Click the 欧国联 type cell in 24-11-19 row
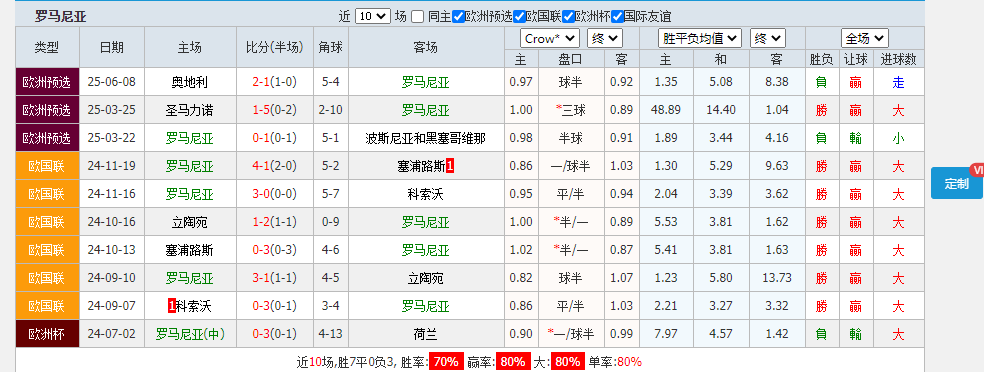 coord(47,166)
